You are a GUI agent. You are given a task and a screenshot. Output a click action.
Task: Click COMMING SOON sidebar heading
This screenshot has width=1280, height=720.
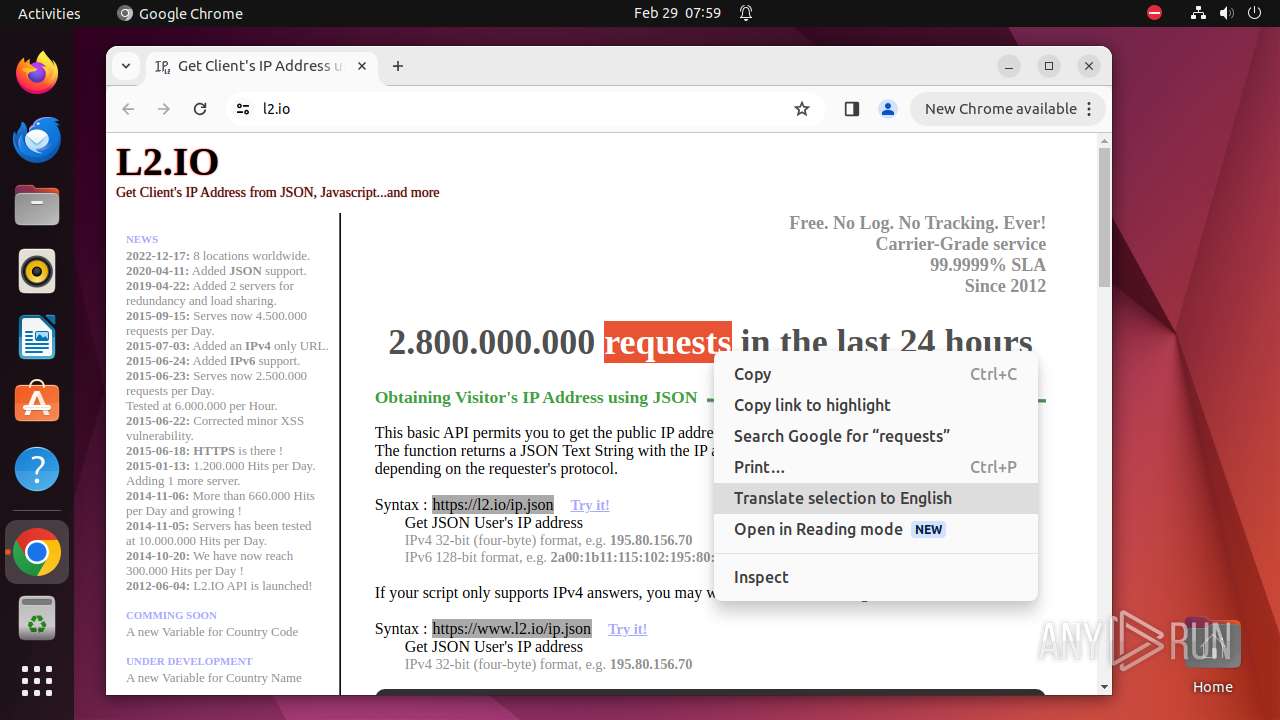[171, 616]
